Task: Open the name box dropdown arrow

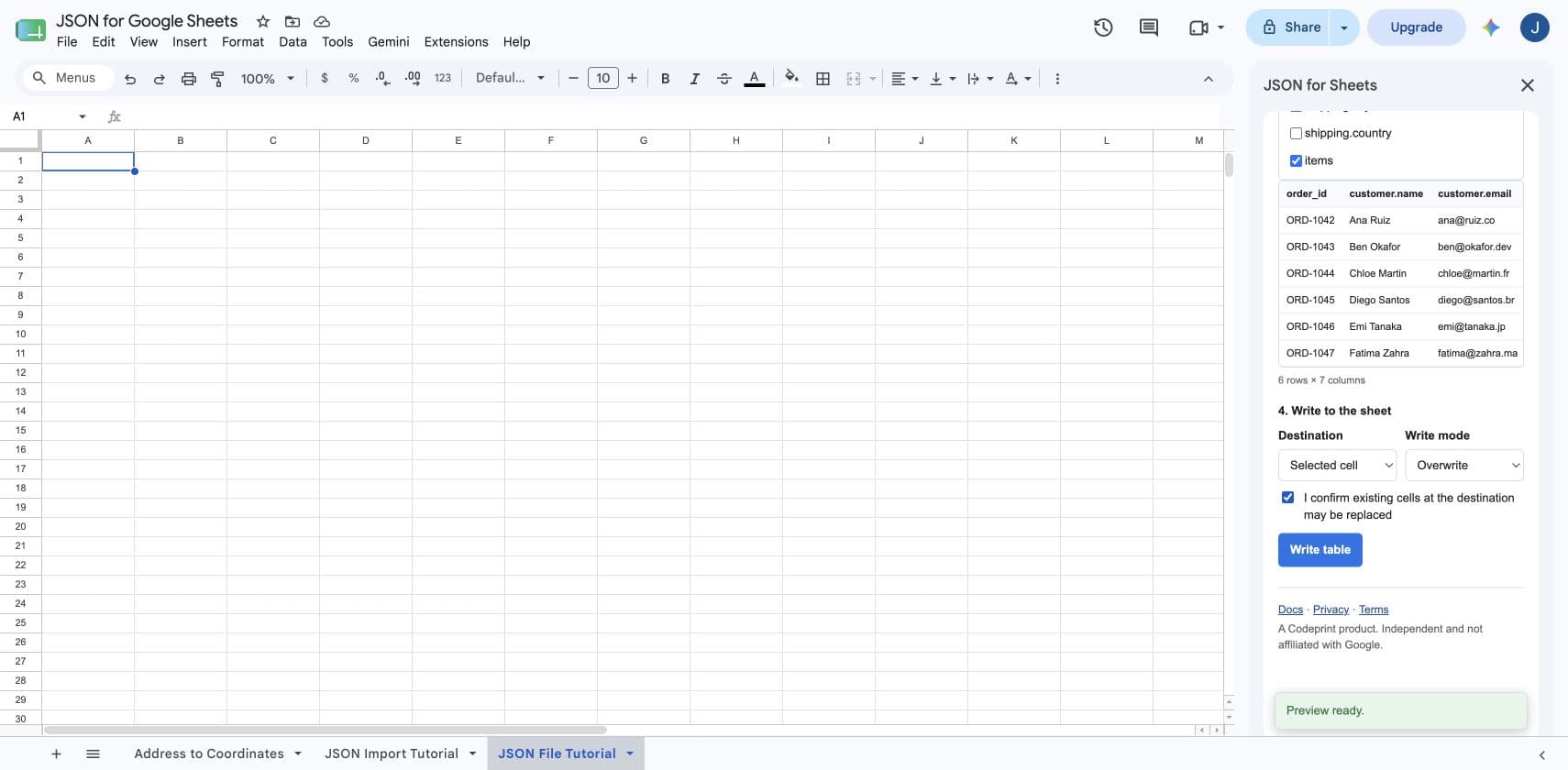Action: 83,116
